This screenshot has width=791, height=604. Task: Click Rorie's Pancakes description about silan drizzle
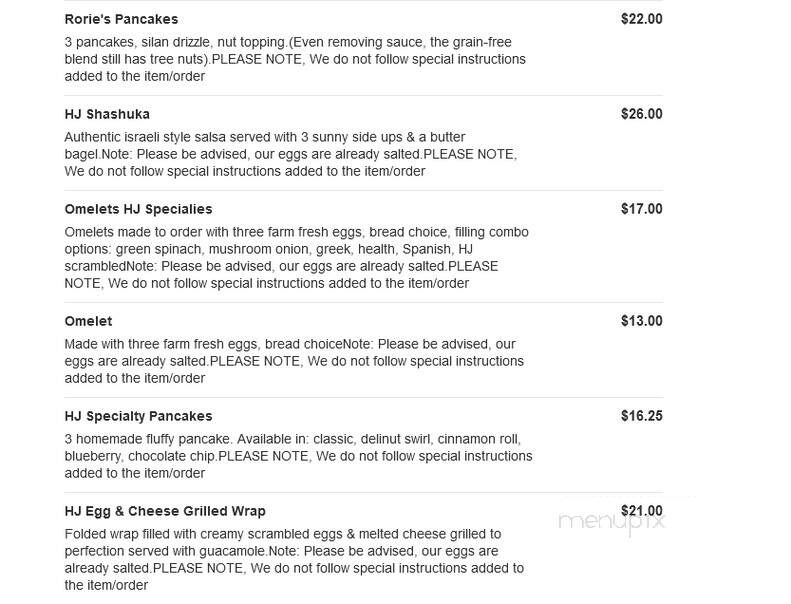[295, 59]
